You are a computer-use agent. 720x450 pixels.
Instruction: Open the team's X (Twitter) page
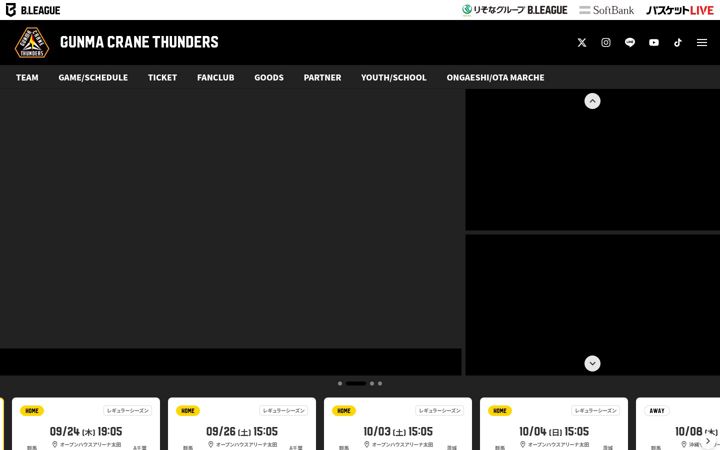coord(582,42)
